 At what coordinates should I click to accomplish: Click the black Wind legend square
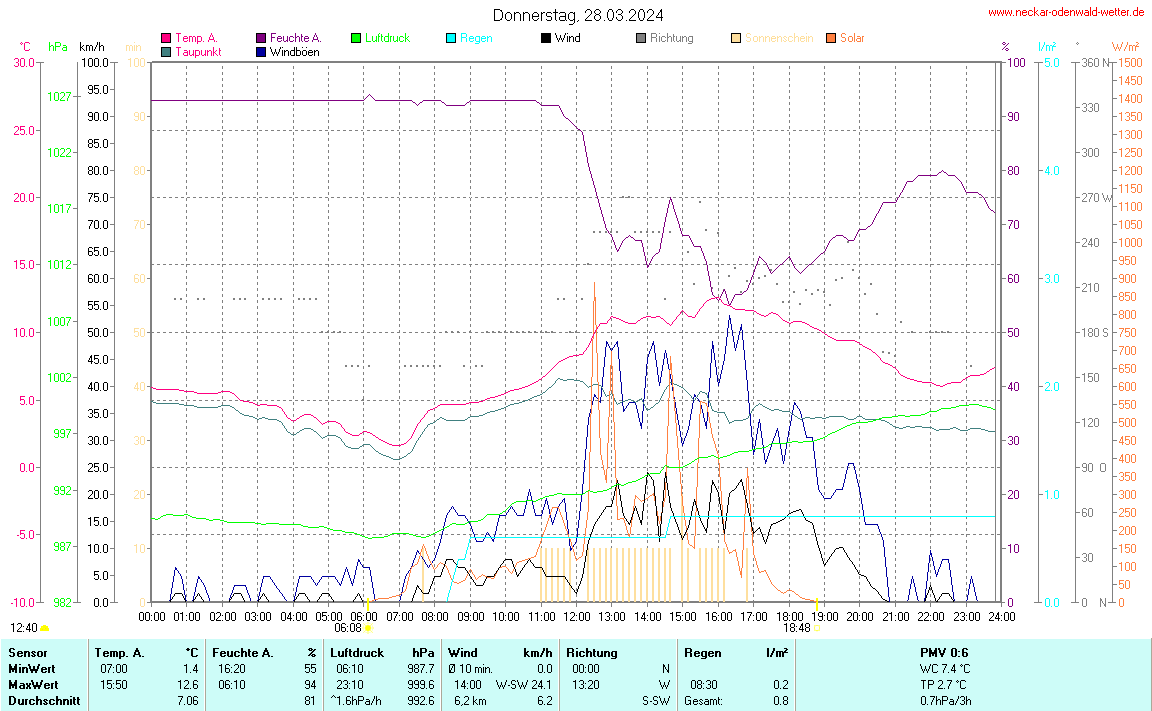pyautogui.click(x=546, y=38)
